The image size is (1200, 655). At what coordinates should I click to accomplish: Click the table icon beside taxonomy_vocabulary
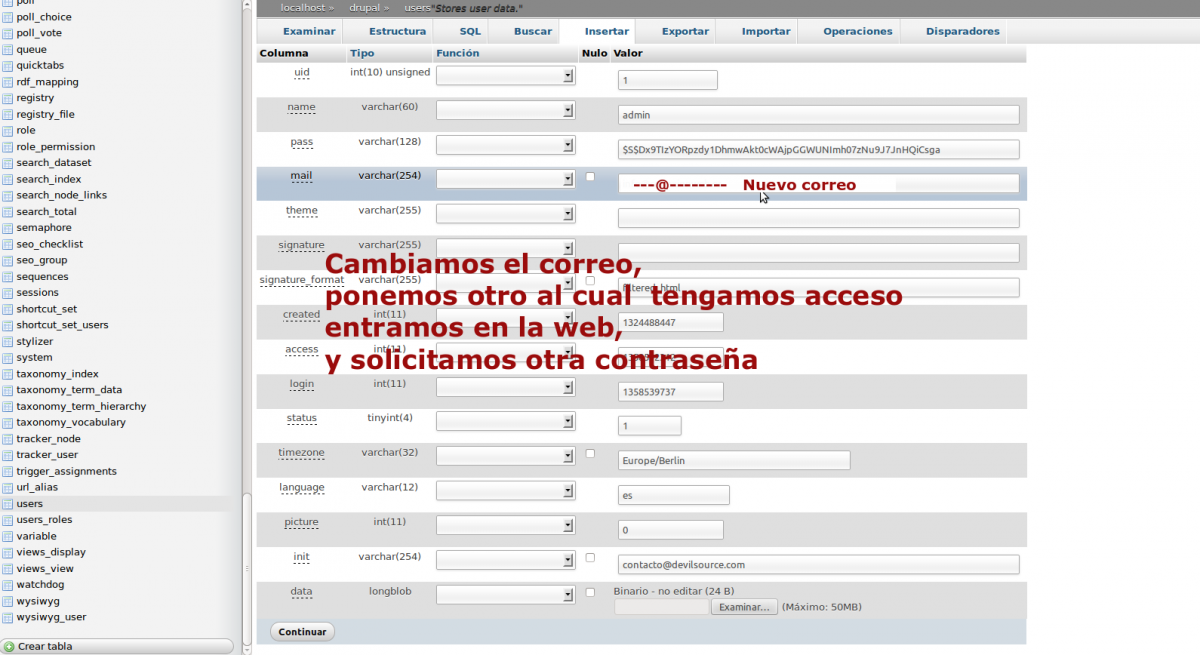(8, 423)
